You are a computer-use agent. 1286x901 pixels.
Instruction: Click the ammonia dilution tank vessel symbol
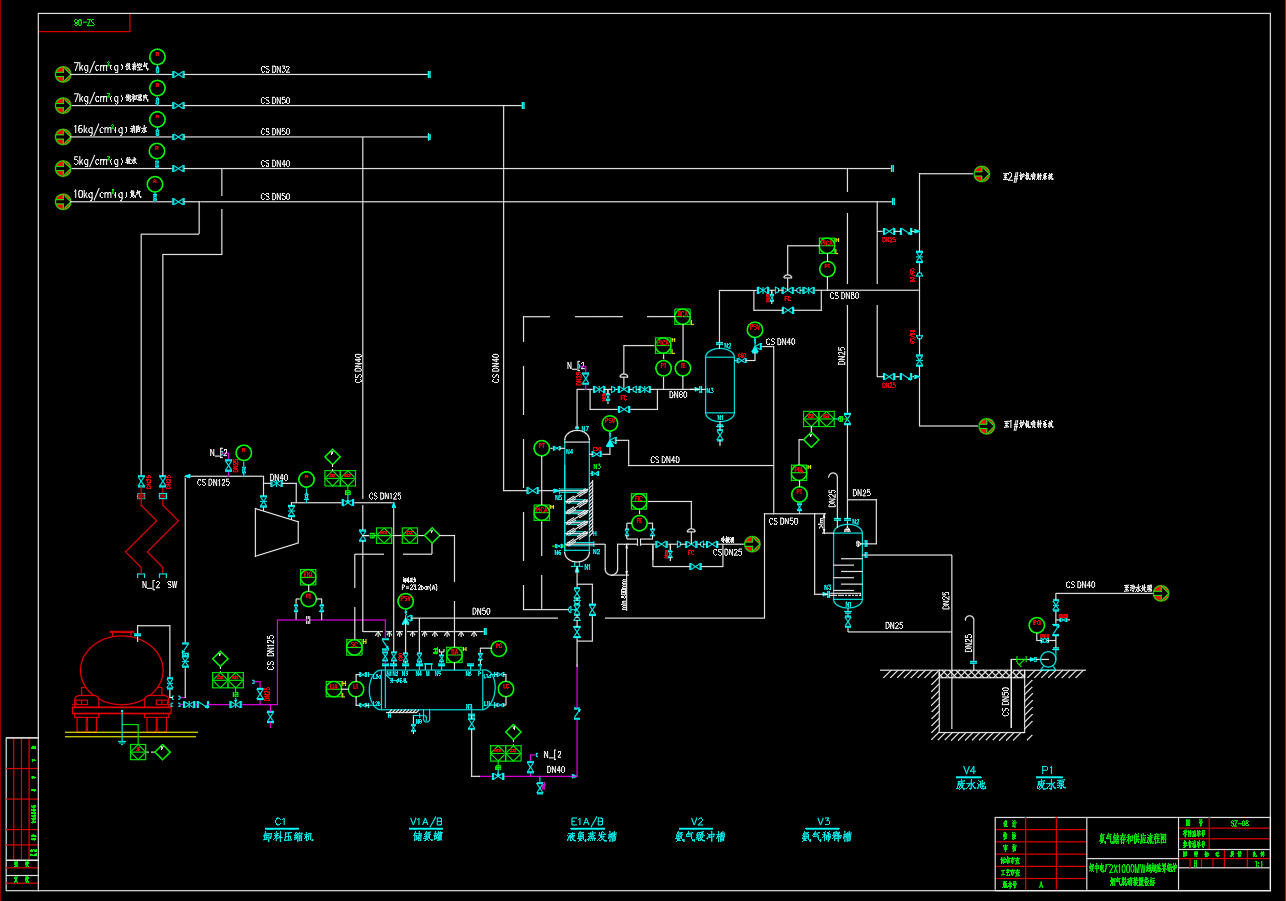[x=847, y=564]
